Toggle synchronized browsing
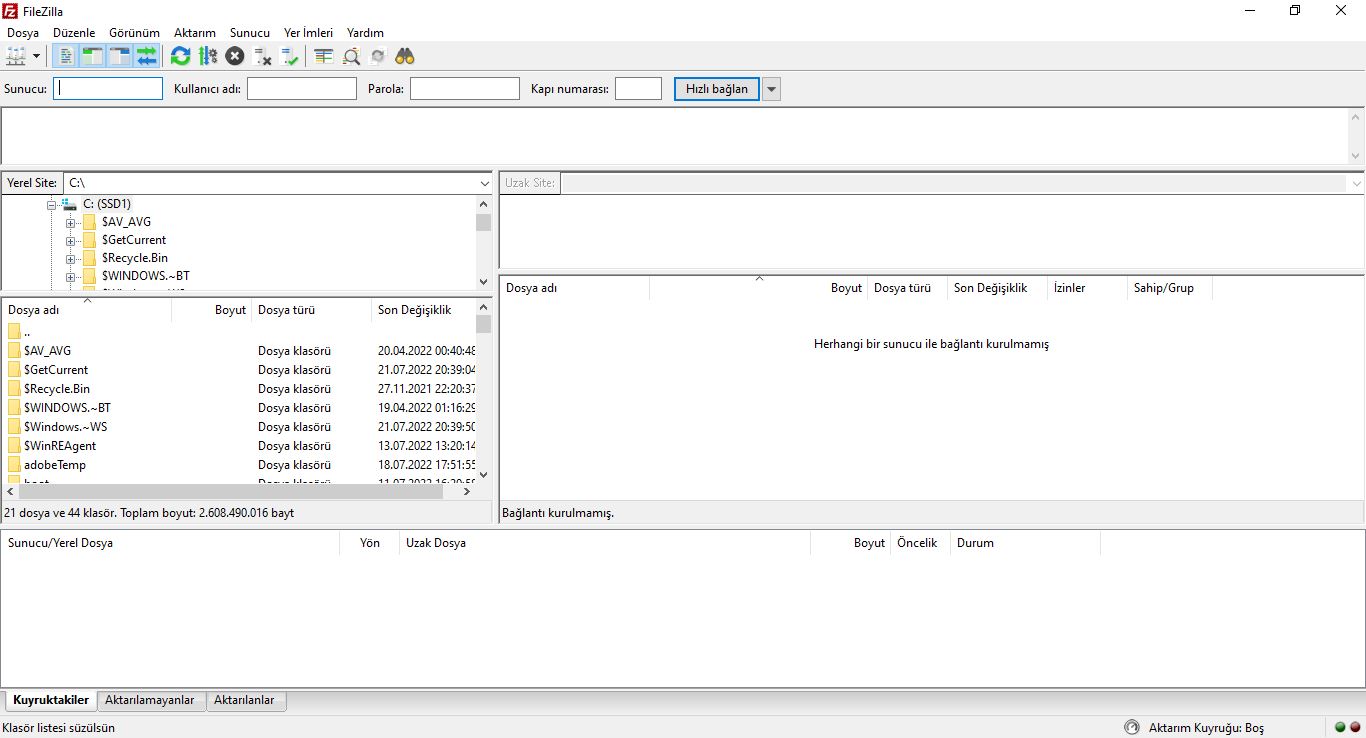This screenshot has width=1366, height=738. click(x=378, y=56)
